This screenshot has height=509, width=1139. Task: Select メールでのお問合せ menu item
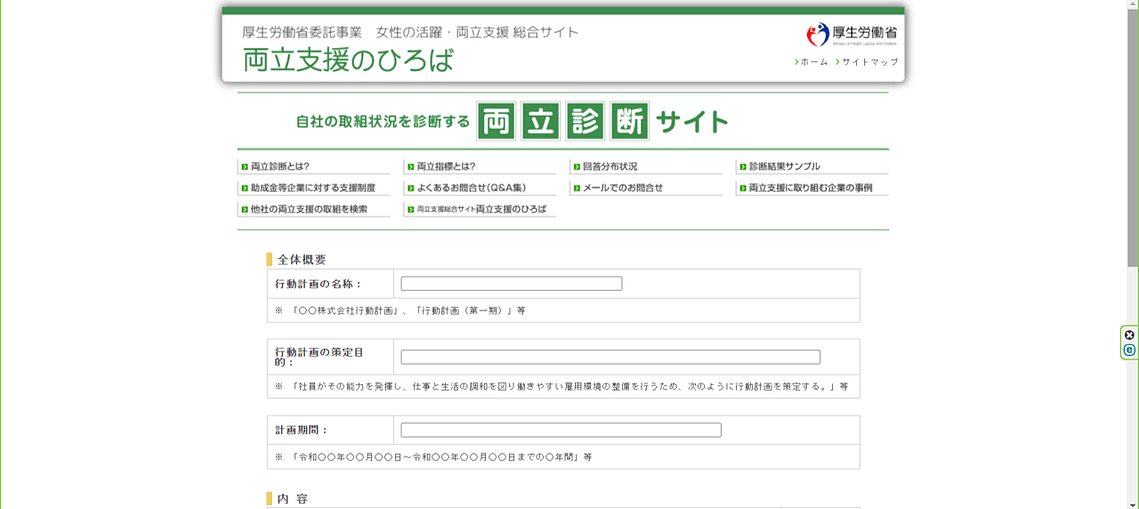[x=622, y=188]
